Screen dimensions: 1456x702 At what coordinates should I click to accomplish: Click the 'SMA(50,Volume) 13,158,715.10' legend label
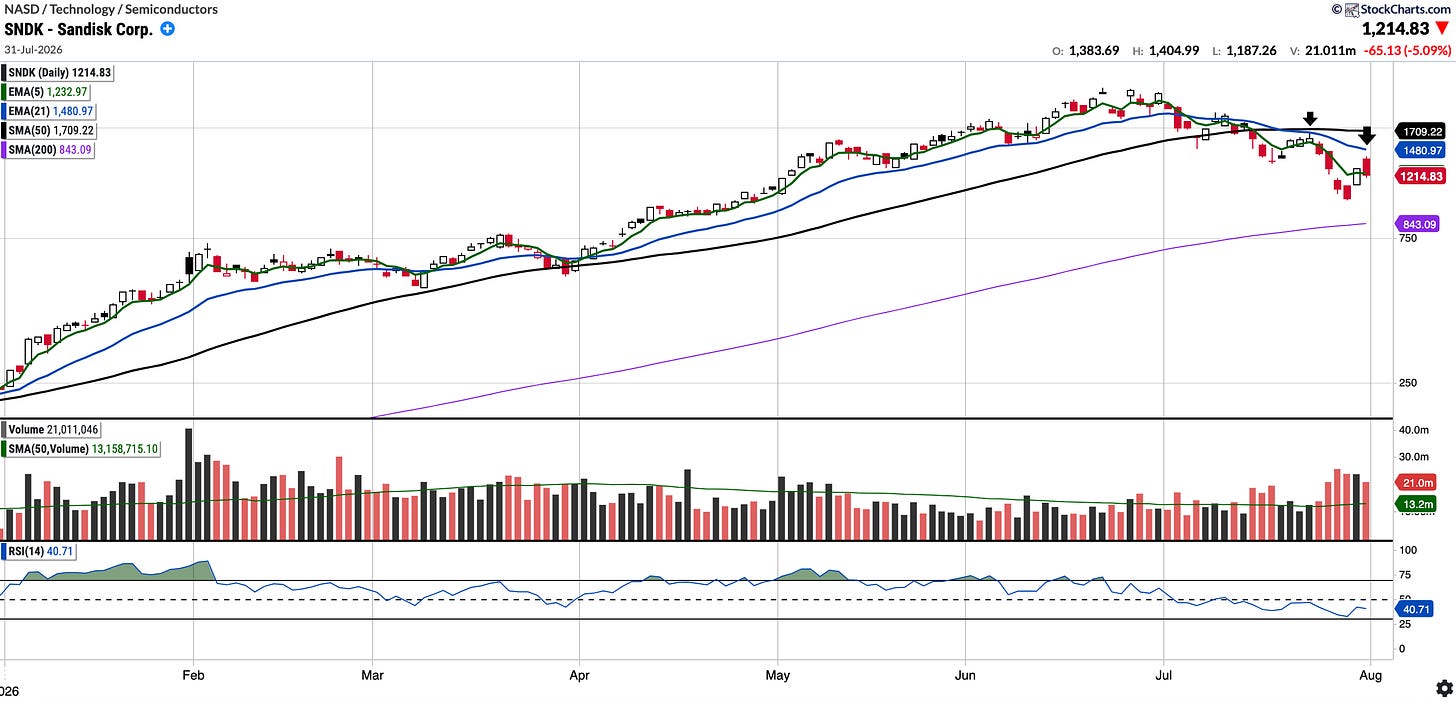(x=79, y=449)
